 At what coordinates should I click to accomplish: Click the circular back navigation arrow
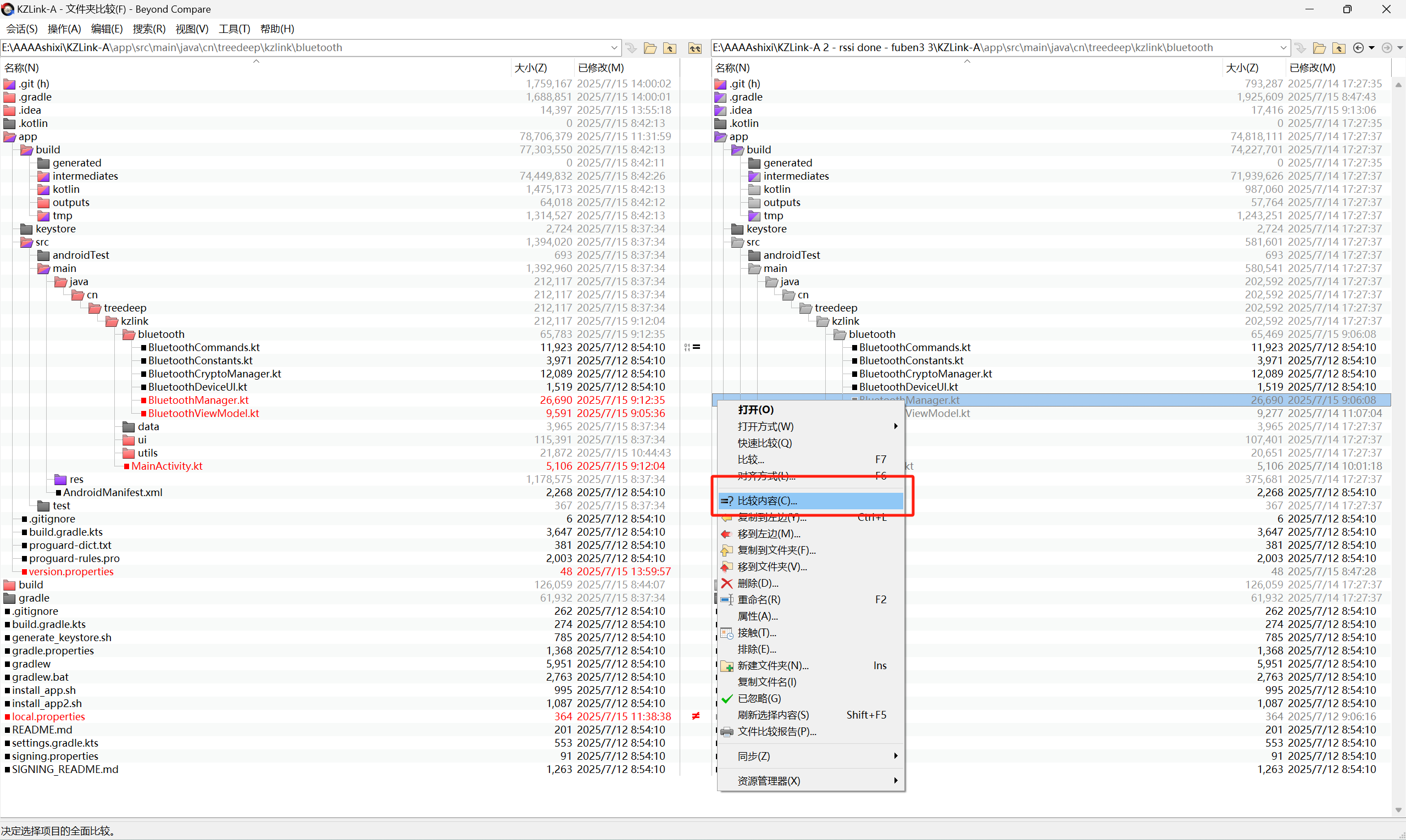pyautogui.click(x=1358, y=48)
